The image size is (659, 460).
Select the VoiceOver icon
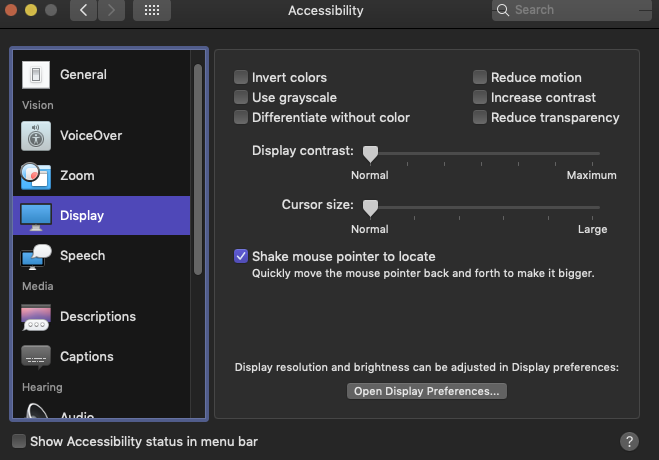(x=36, y=135)
